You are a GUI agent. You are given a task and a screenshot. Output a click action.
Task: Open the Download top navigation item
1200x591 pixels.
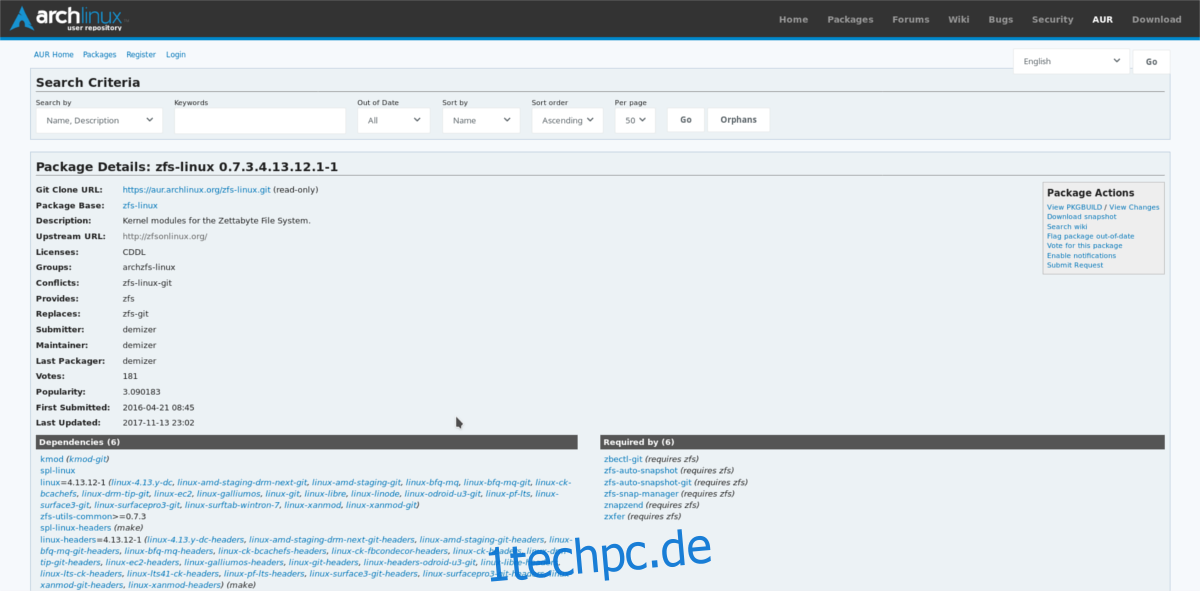pos(1156,19)
